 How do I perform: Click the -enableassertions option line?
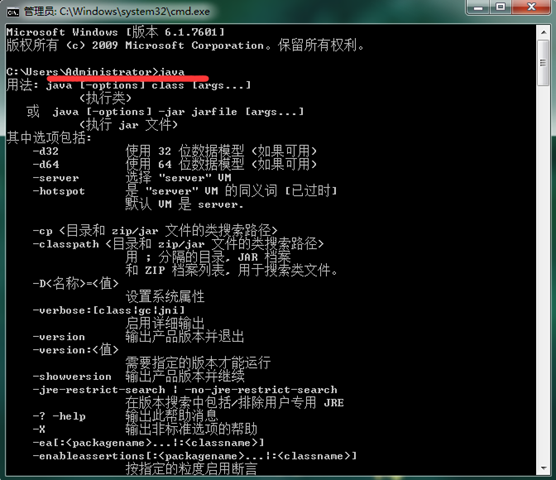coord(195,456)
